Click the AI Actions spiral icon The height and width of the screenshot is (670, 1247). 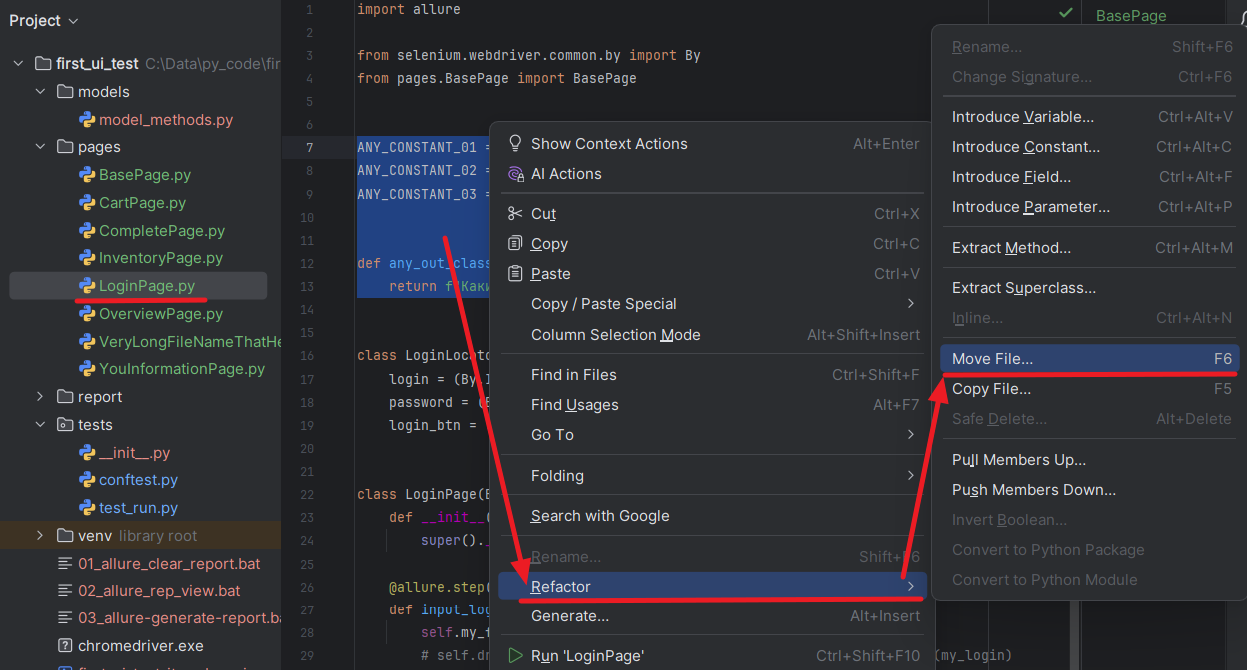click(x=515, y=174)
